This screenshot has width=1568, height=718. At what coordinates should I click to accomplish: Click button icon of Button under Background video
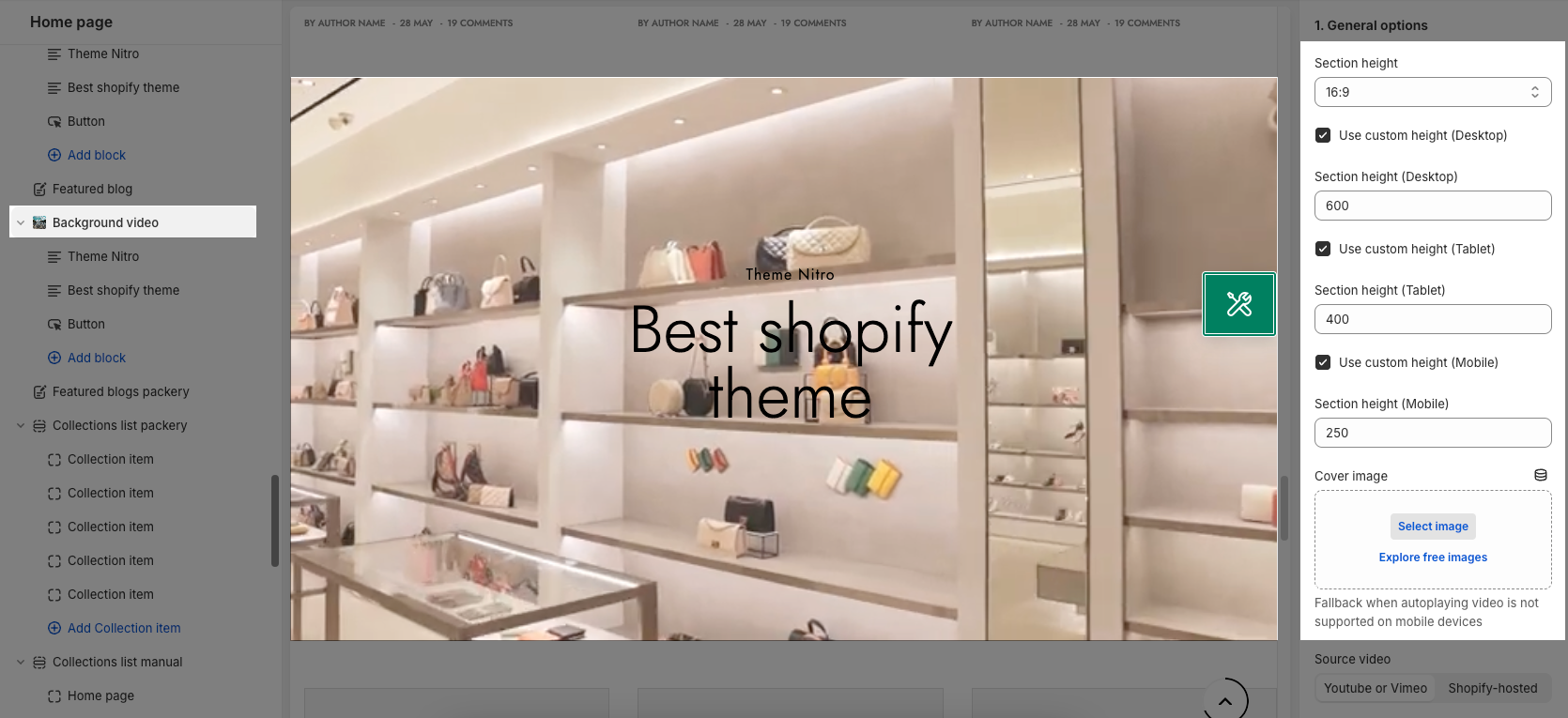click(54, 325)
